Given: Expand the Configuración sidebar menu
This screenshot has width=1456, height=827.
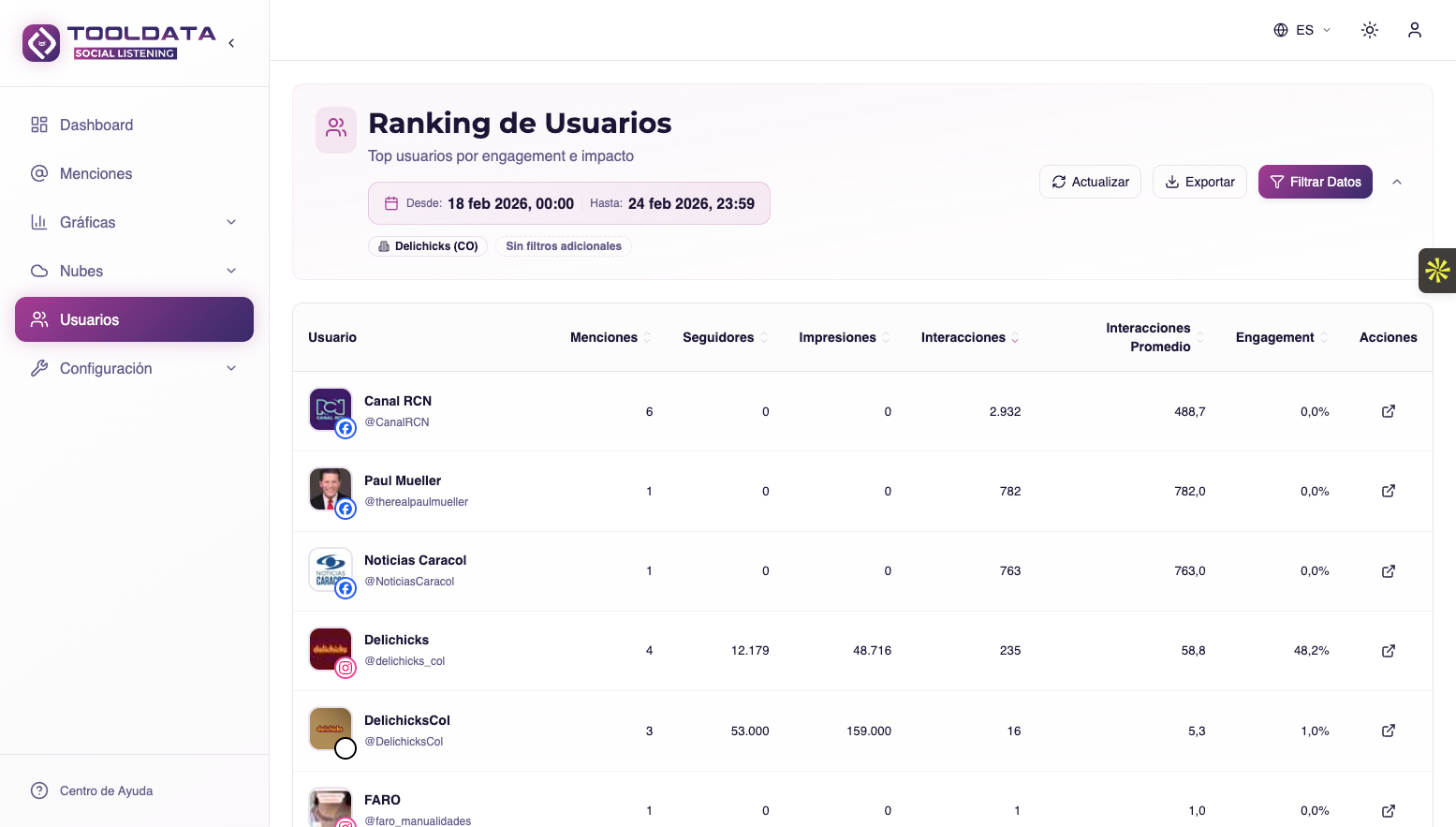Looking at the screenshot, I should 134,368.
